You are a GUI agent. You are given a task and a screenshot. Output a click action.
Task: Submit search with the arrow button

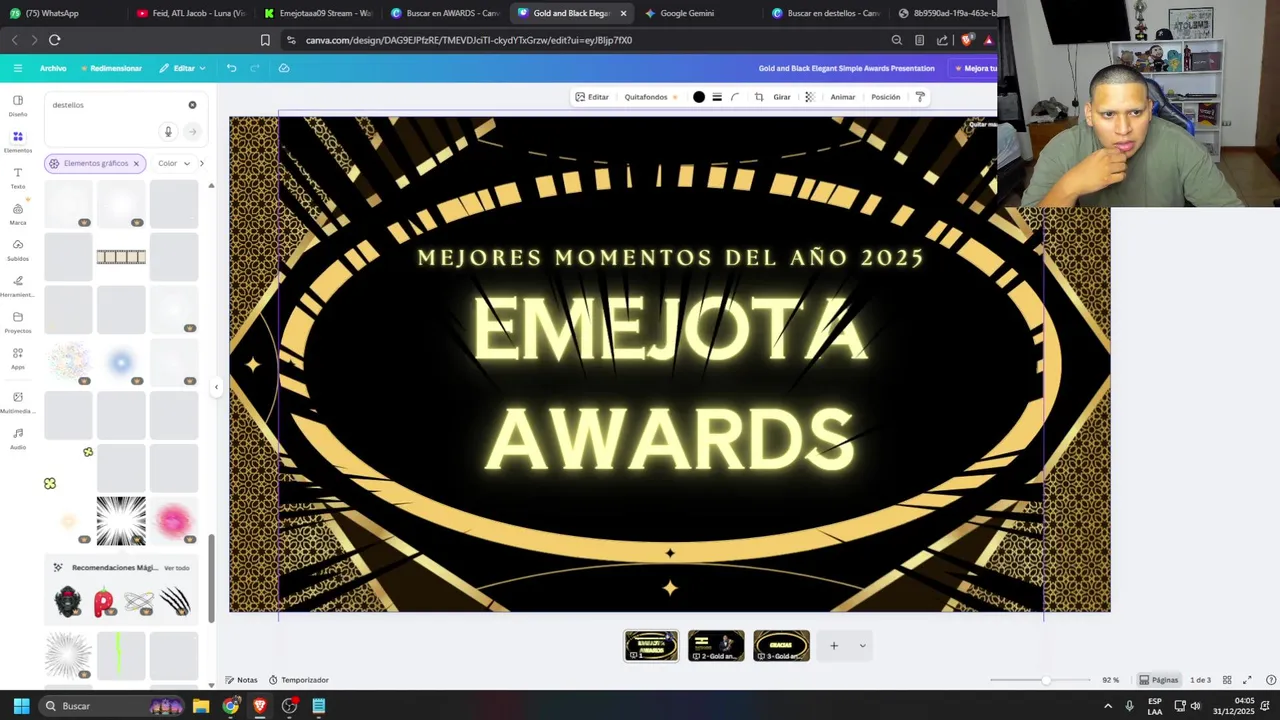coord(192,131)
